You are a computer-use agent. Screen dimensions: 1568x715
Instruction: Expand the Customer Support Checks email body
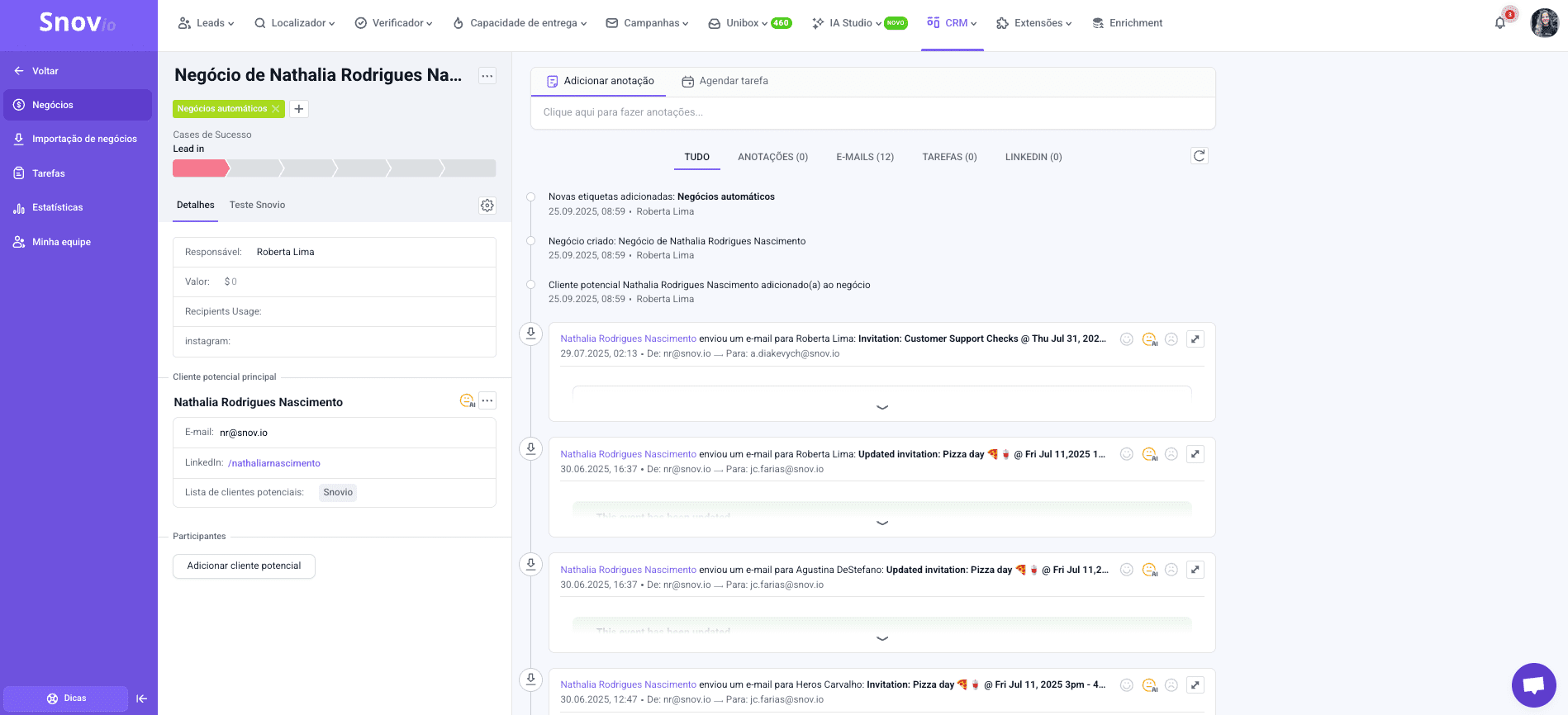882,407
